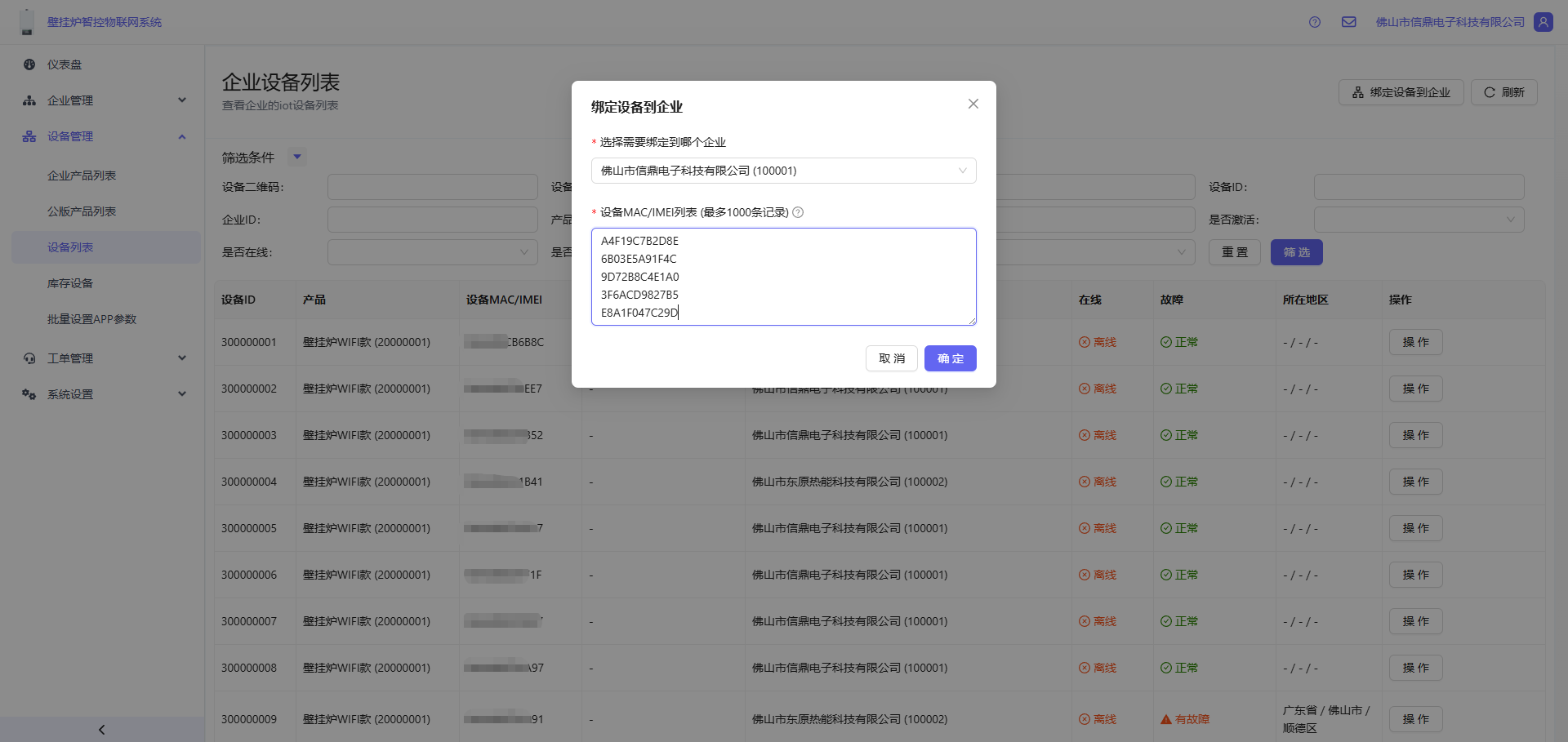Image resolution: width=1568 pixels, height=742 pixels.
Task: Confirm binding with 确定 button
Action: (950, 358)
